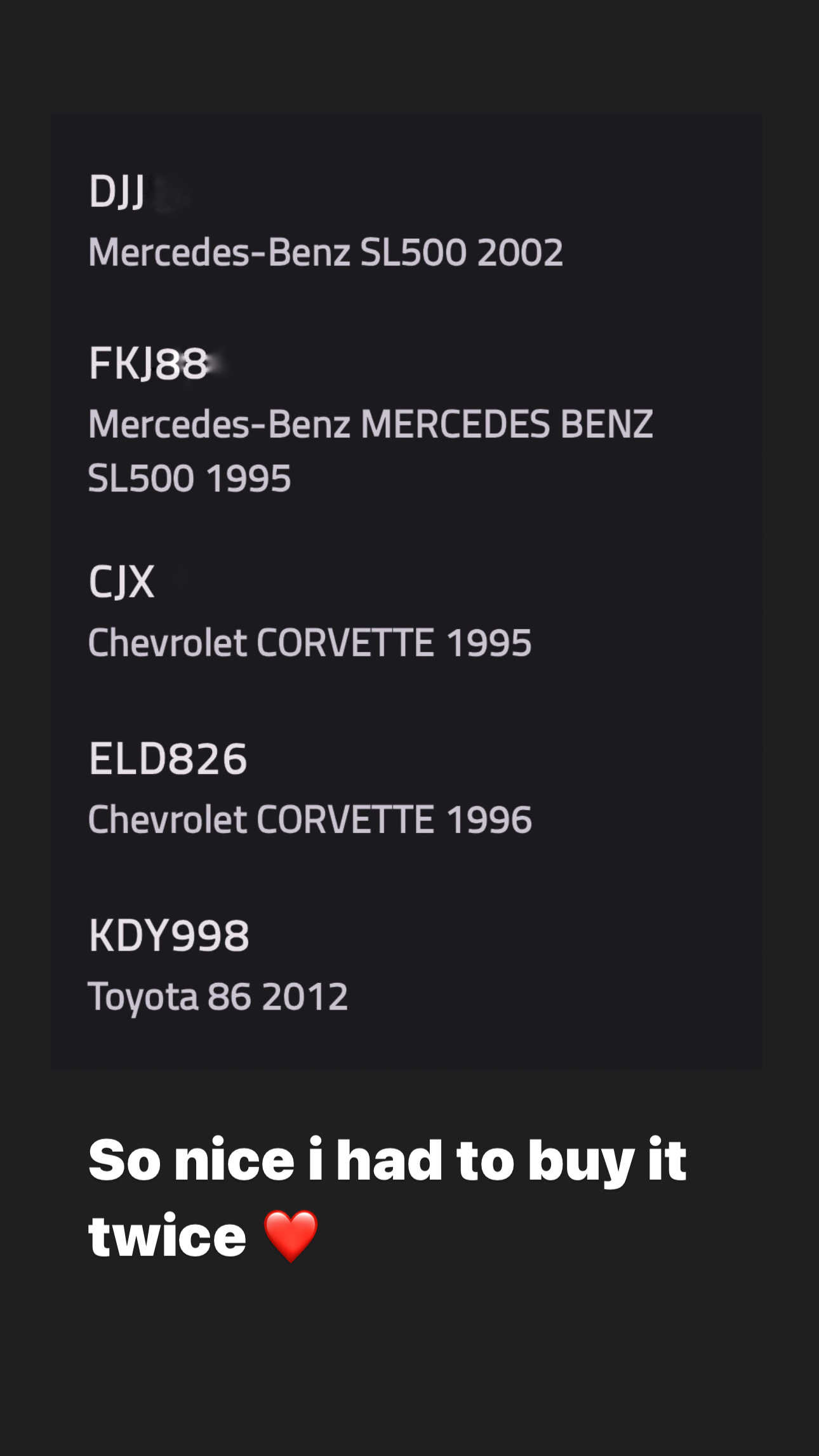This screenshot has height=1456, width=819.
Task: Click the Toyota 86 2012 description
Action: coord(218,996)
